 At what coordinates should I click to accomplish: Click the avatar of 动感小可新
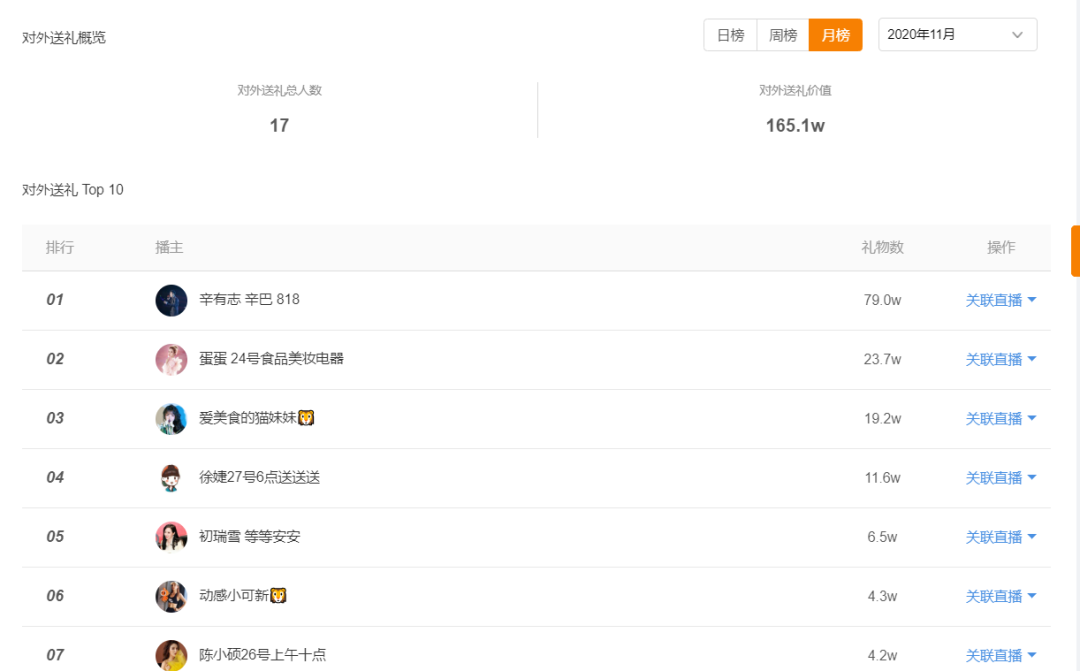coord(172,597)
